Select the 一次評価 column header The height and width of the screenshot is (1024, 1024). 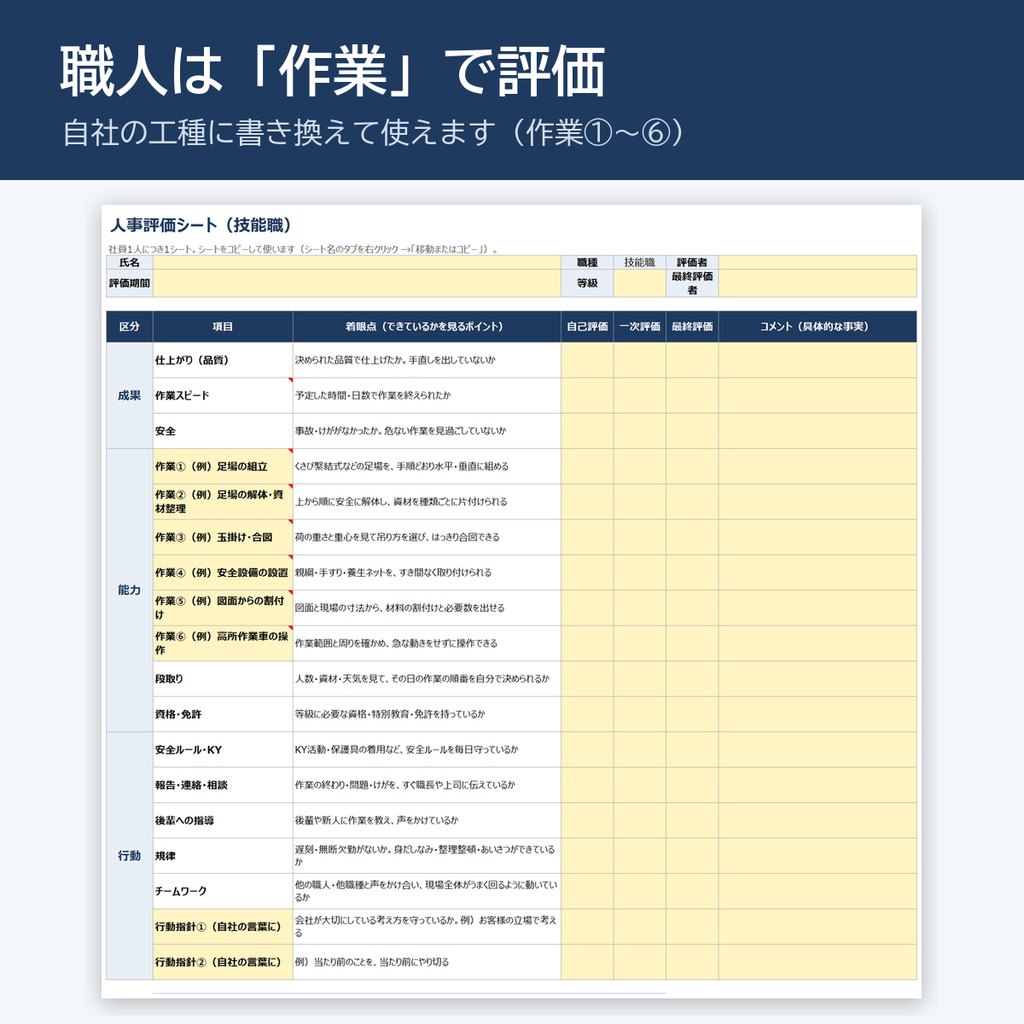click(639, 327)
